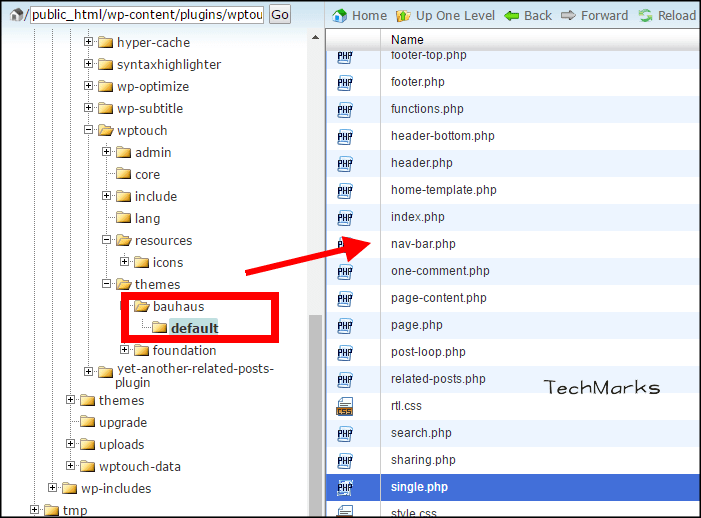This screenshot has height=518, width=701.
Task: Click the folder tree vertical scrollbar
Action: coord(315,400)
